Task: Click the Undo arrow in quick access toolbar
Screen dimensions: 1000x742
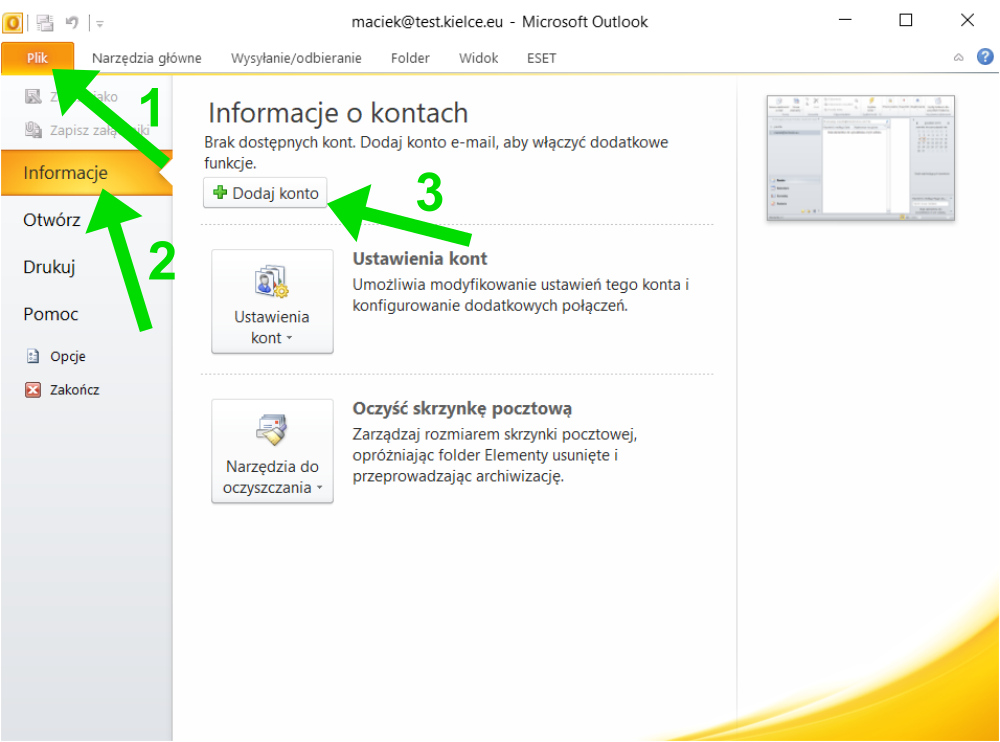Action: [72, 21]
